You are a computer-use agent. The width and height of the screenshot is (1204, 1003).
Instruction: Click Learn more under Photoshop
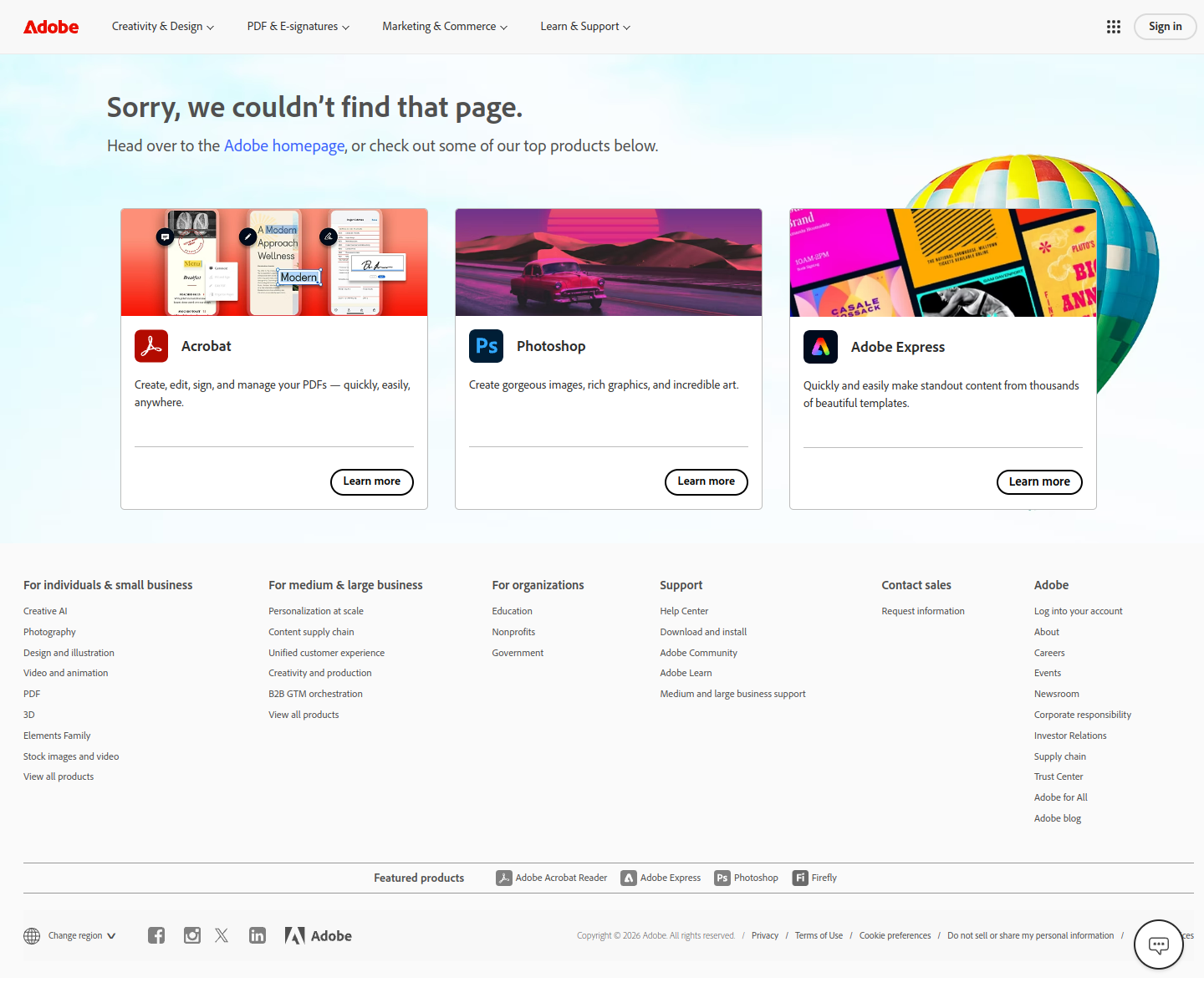coord(707,481)
